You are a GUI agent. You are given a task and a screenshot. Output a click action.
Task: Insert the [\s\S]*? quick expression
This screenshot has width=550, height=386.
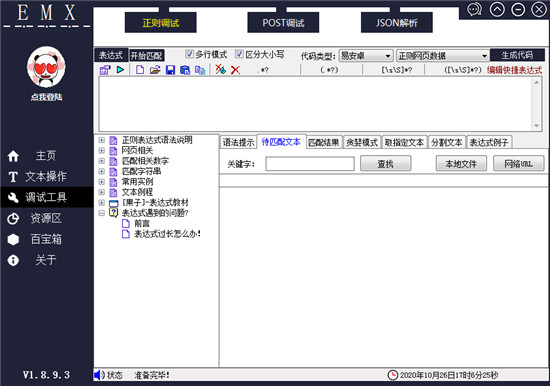click(x=397, y=70)
